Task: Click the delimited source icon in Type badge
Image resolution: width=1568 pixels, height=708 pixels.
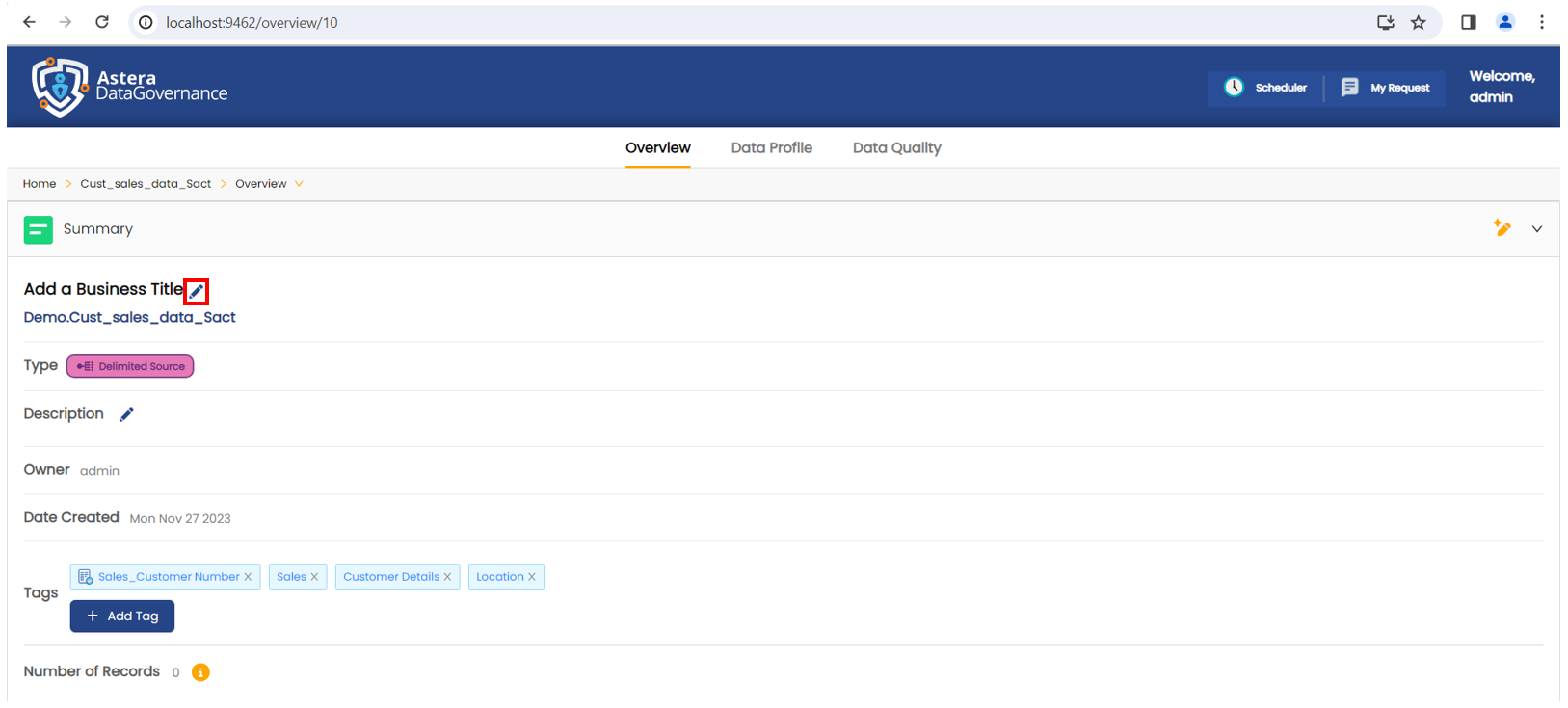Action: [x=85, y=366]
